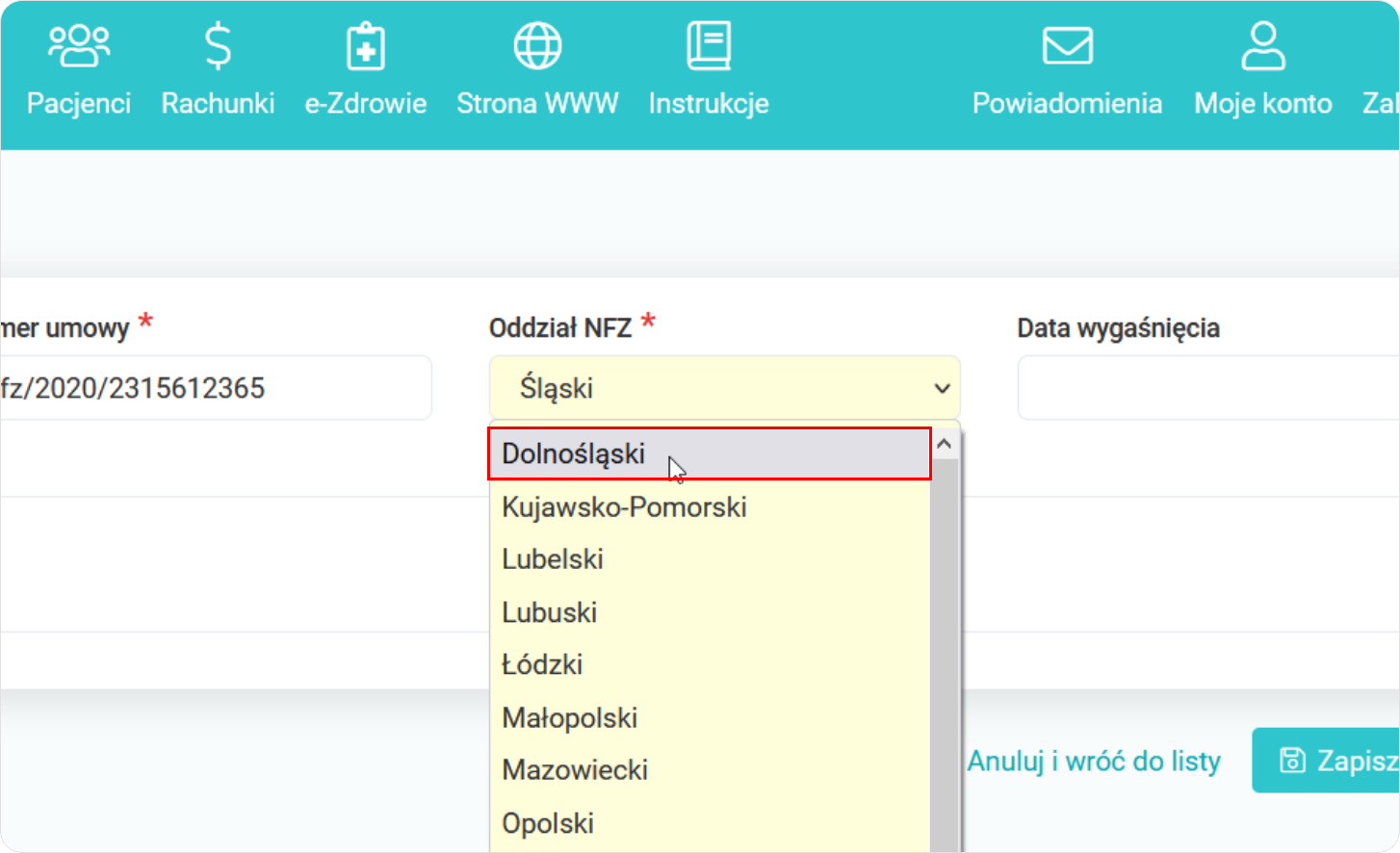1400x853 pixels.
Task: Pick the Lubuski option
Action: pos(710,612)
